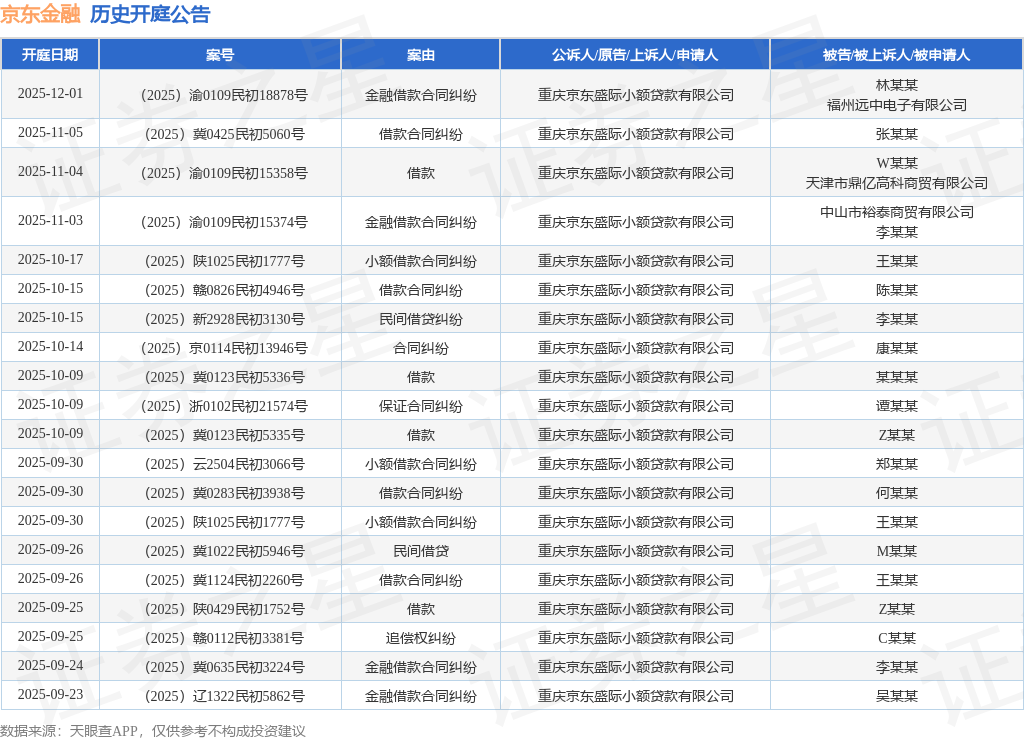Click the 追偿权纠纷 case reason
Viewport: 1024px width, 740px height.
[x=421, y=637]
